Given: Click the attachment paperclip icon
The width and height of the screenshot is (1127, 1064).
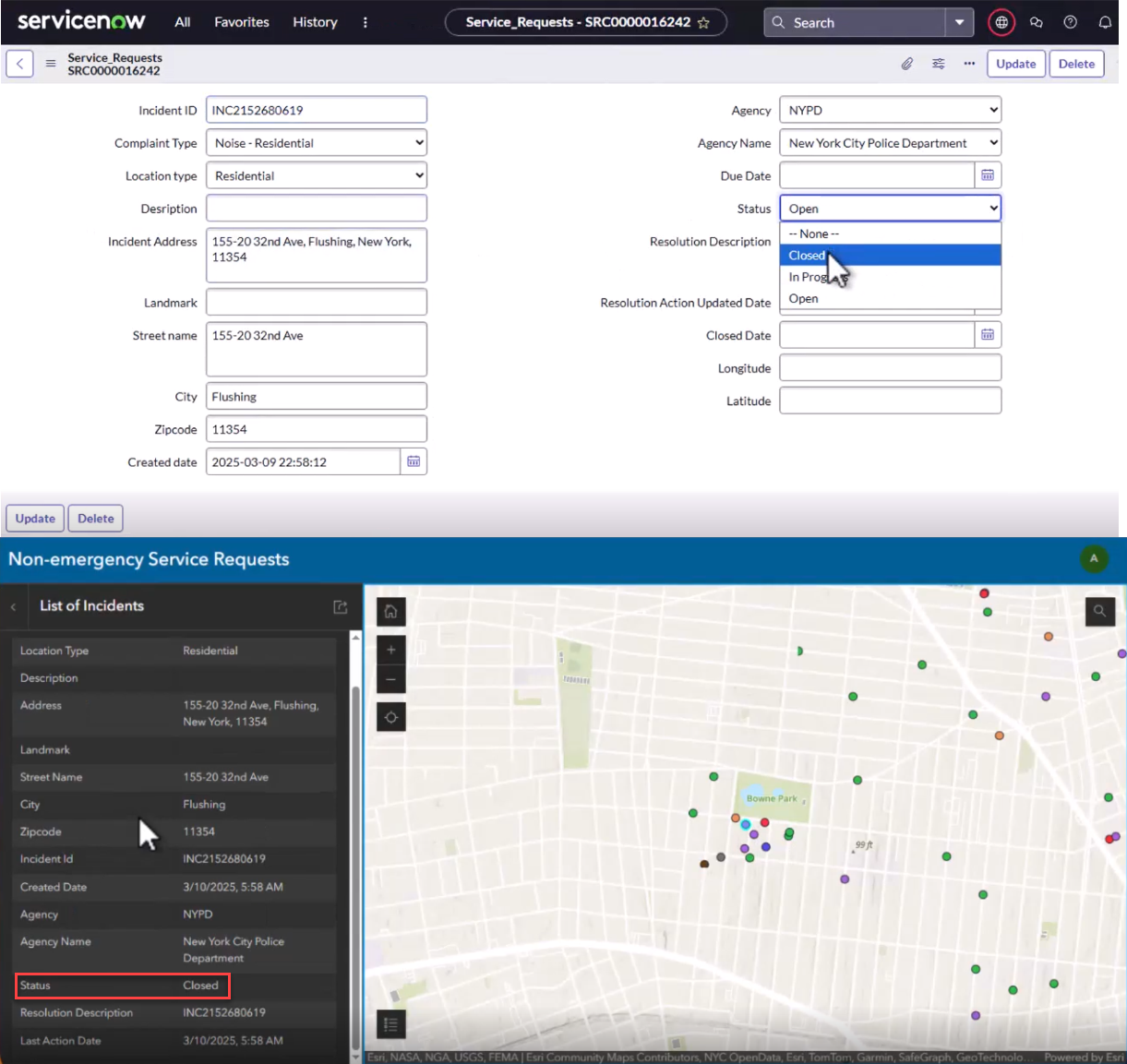Looking at the screenshot, I should [907, 64].
